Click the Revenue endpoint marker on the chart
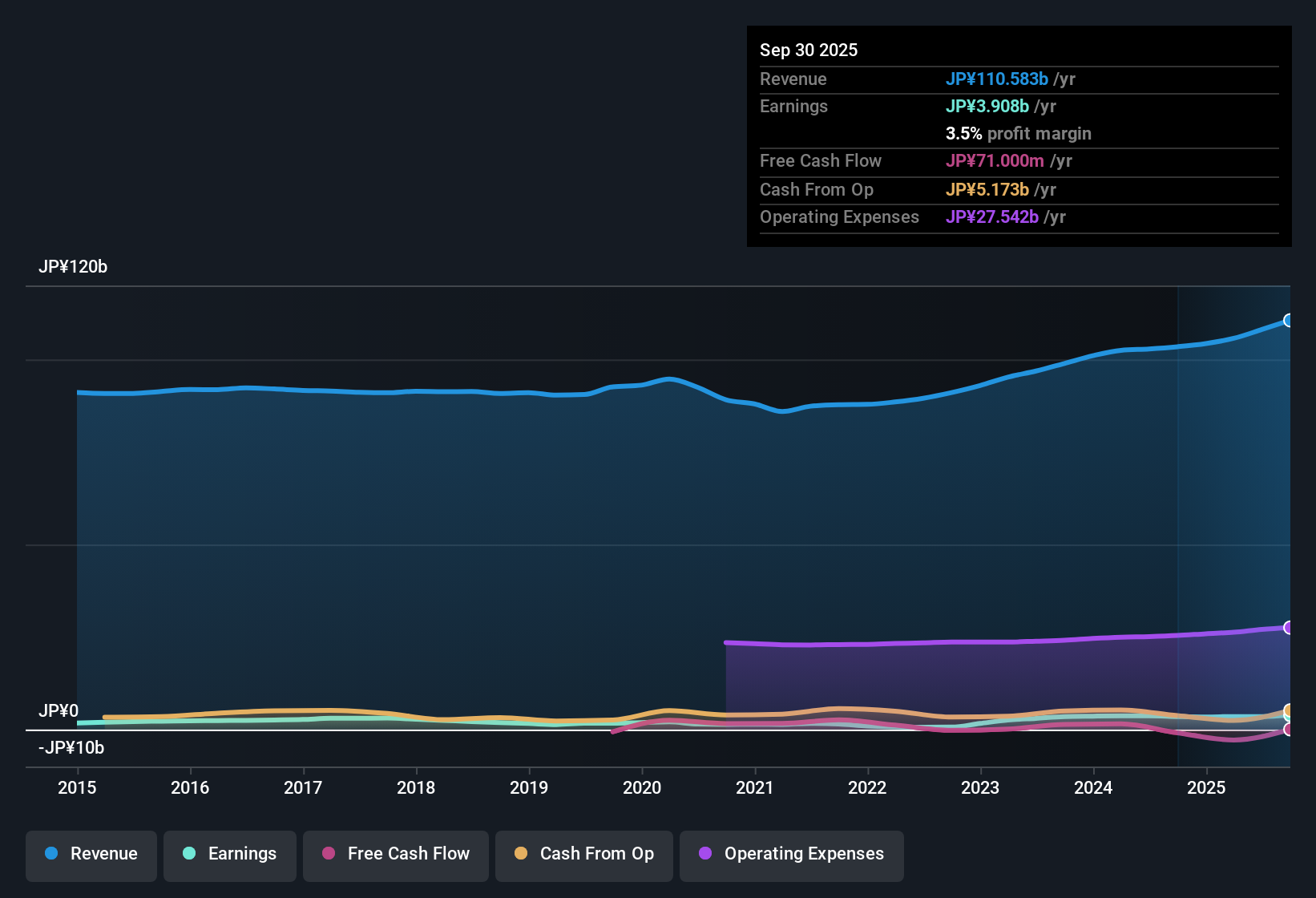1316x898 pixels. (1289, 321)
